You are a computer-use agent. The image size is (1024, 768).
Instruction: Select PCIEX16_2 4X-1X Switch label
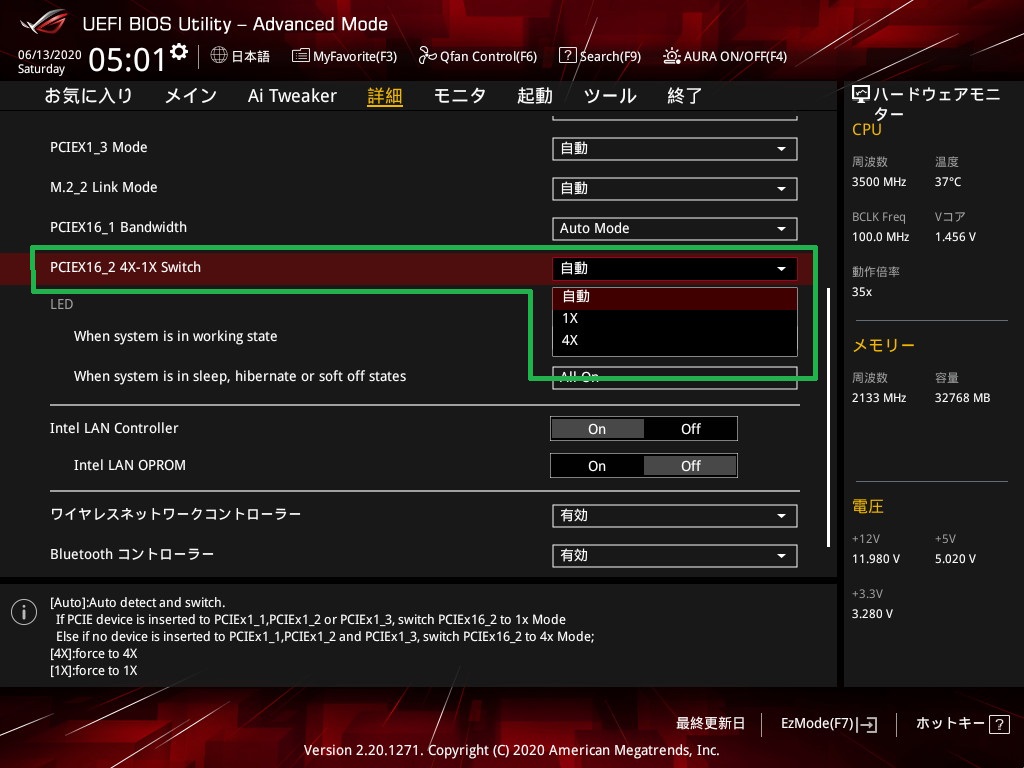point(125,267)
